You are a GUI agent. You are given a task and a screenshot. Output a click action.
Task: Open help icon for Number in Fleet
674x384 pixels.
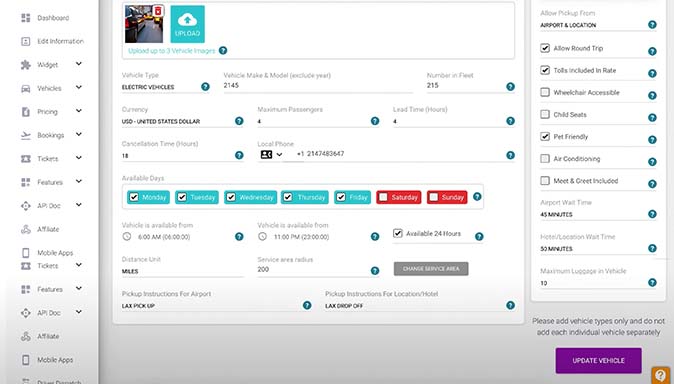(510, 87)
